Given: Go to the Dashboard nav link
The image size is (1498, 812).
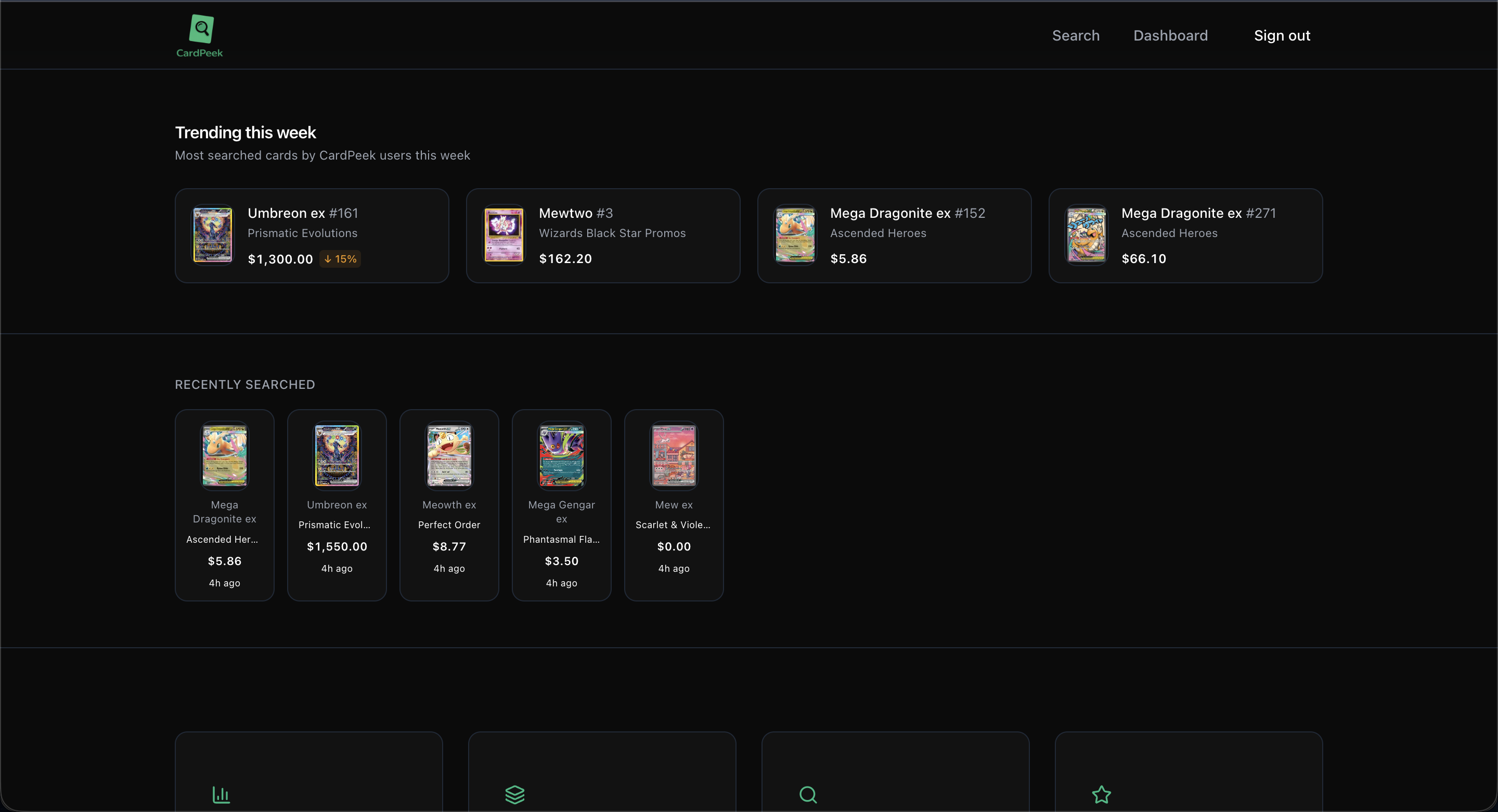Looking at the screenshot, I should (1170, 35).
